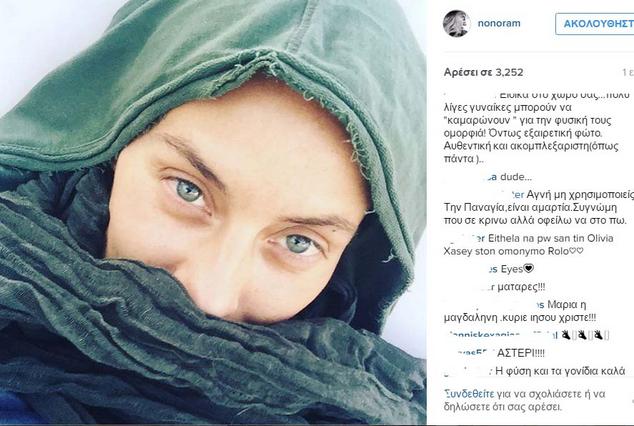The width and height of the screenshot is (634, 426).
Task: Click the nonoram username link
Action: 499,23
